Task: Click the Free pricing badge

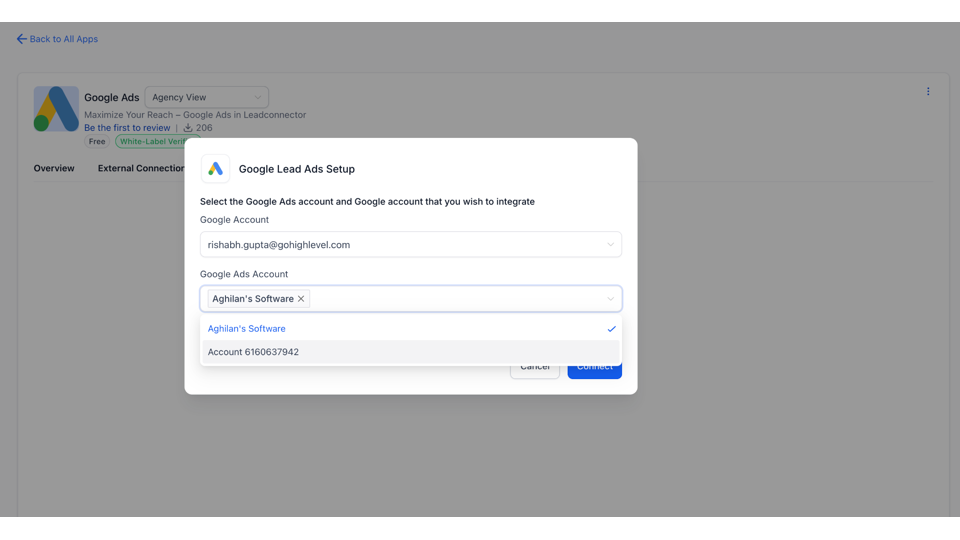Action: (97, 142)
